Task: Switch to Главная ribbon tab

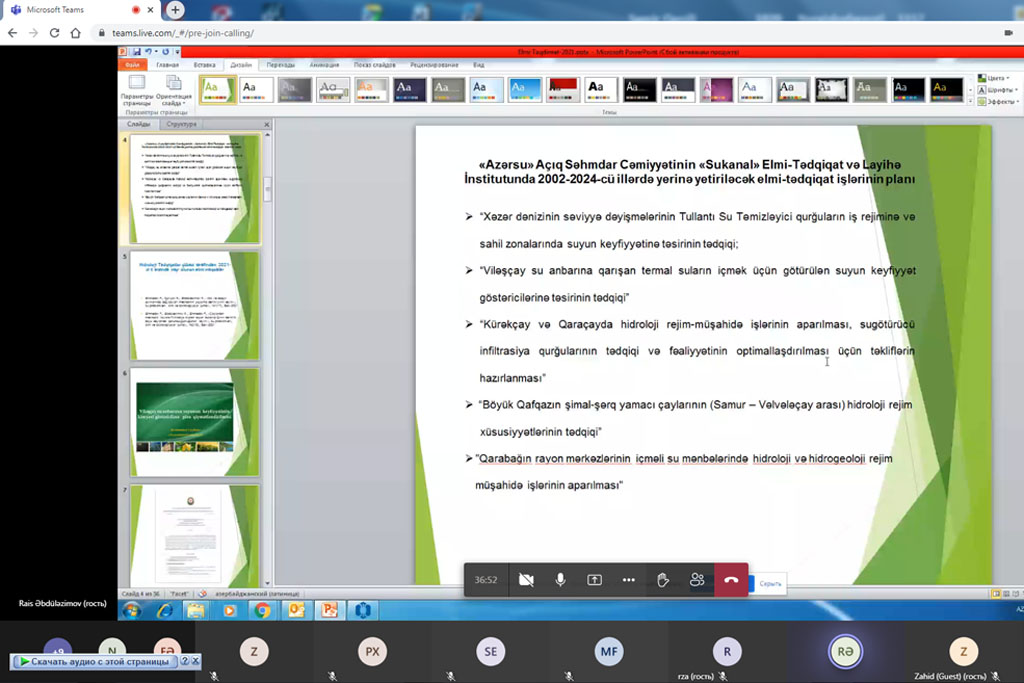Action: [167, 65]
